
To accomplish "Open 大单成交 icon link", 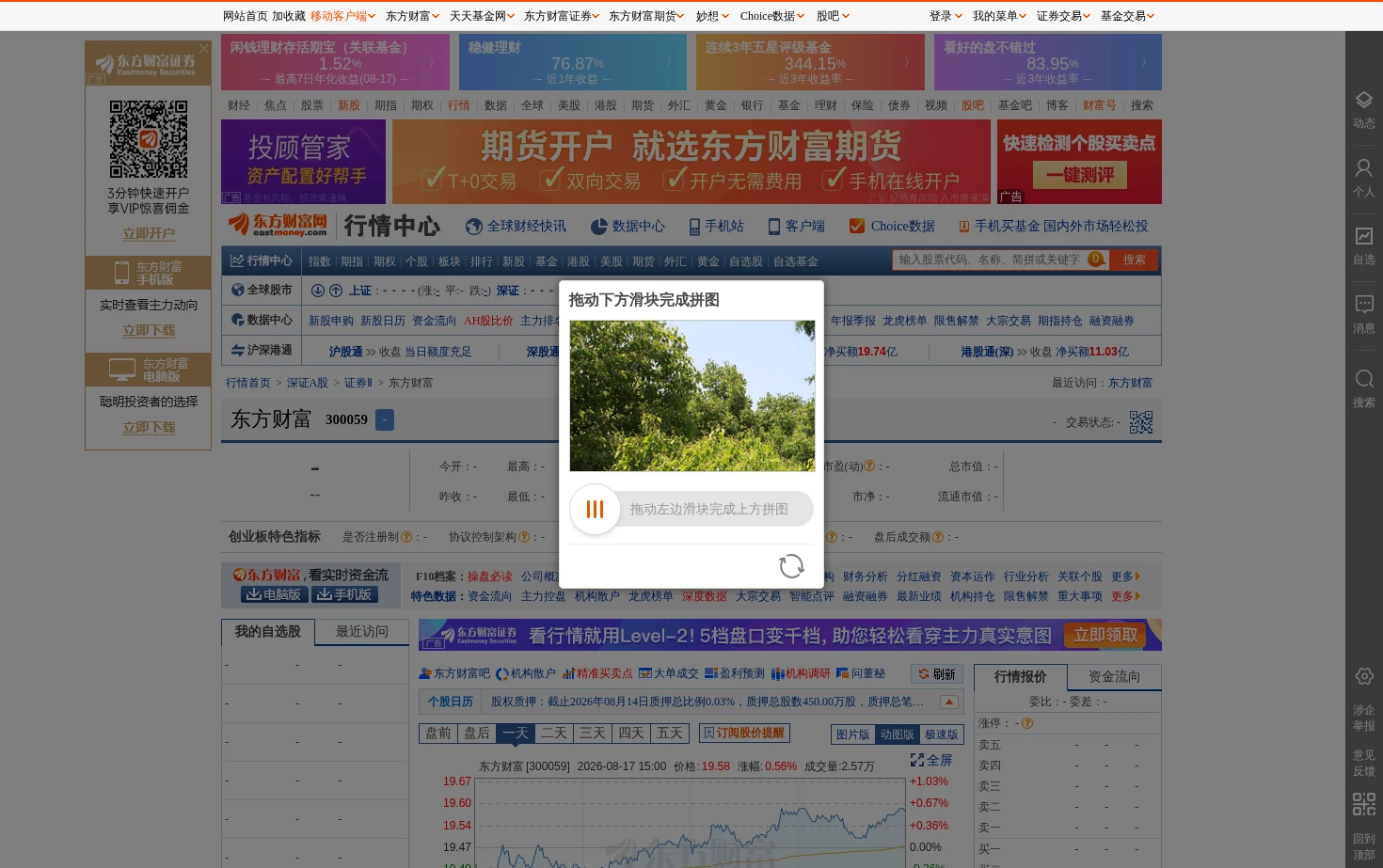I will tap(668, 673).
